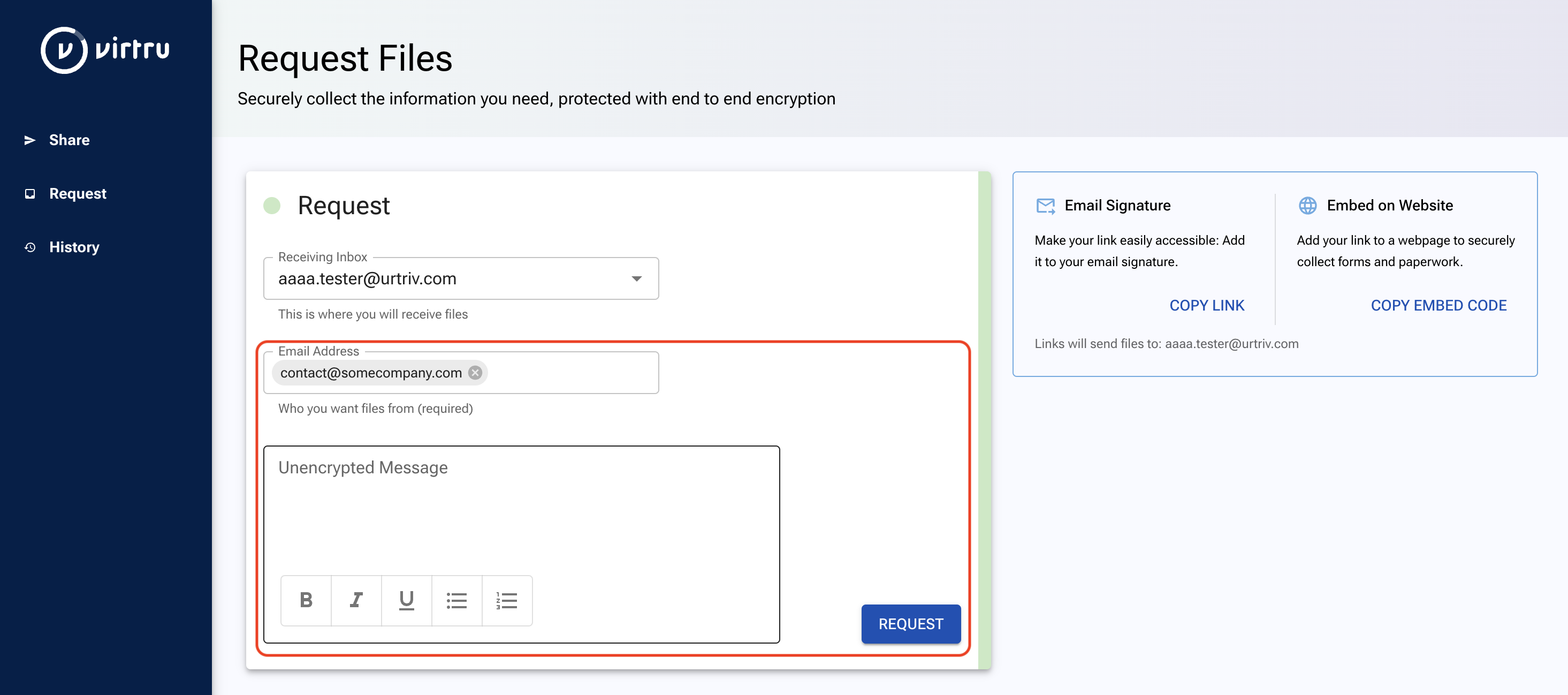Click the Request device icon in sidebar
This screenshot has width=1568, height=695.
click(x=29, y=193)
